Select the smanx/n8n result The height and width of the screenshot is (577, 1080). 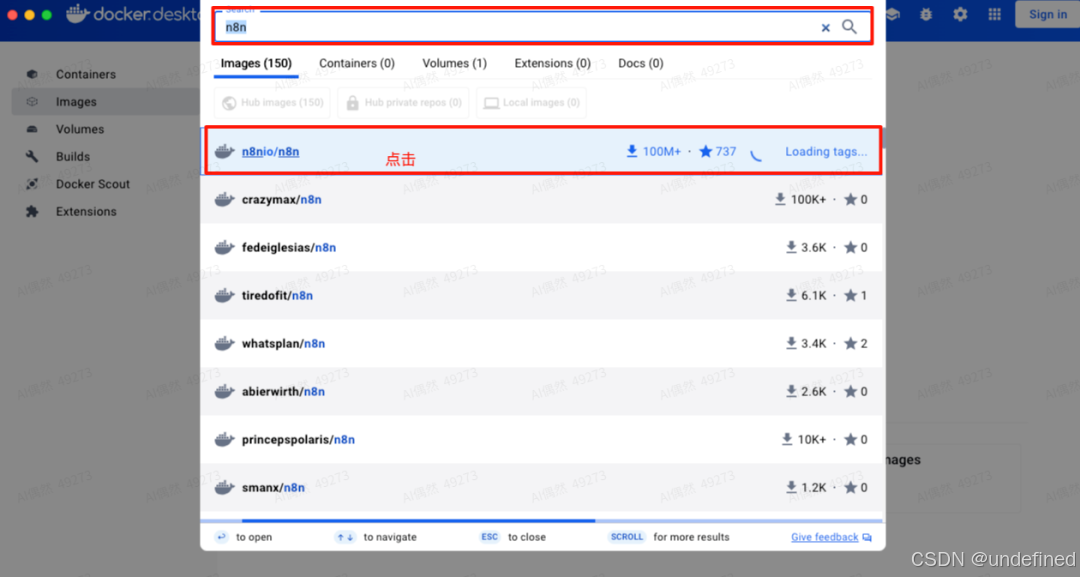pyautogui.click(x=542, y=487)
